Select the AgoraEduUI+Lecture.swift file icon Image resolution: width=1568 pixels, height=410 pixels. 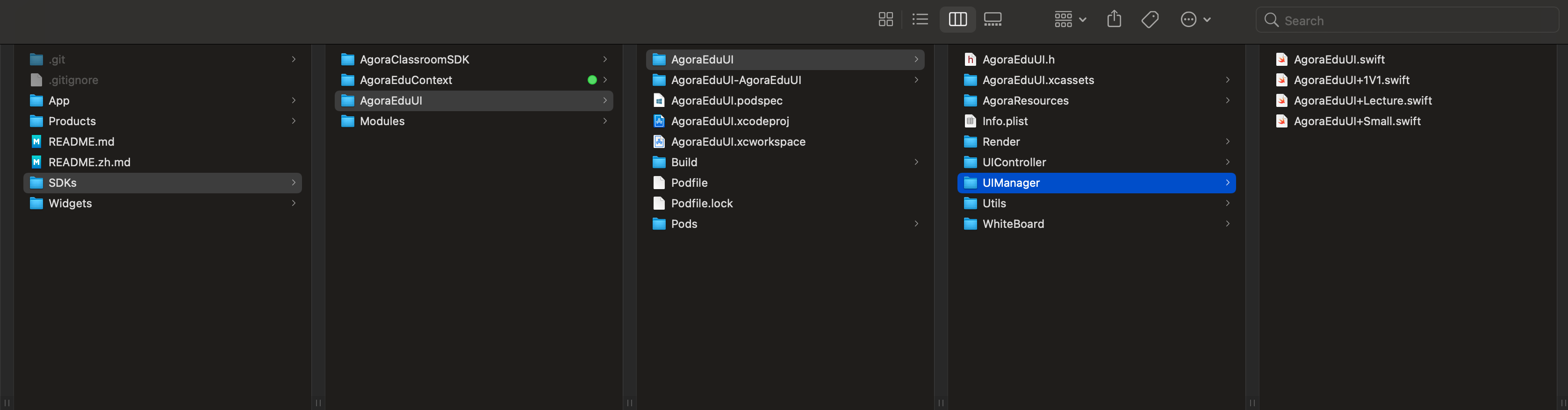1281,101
